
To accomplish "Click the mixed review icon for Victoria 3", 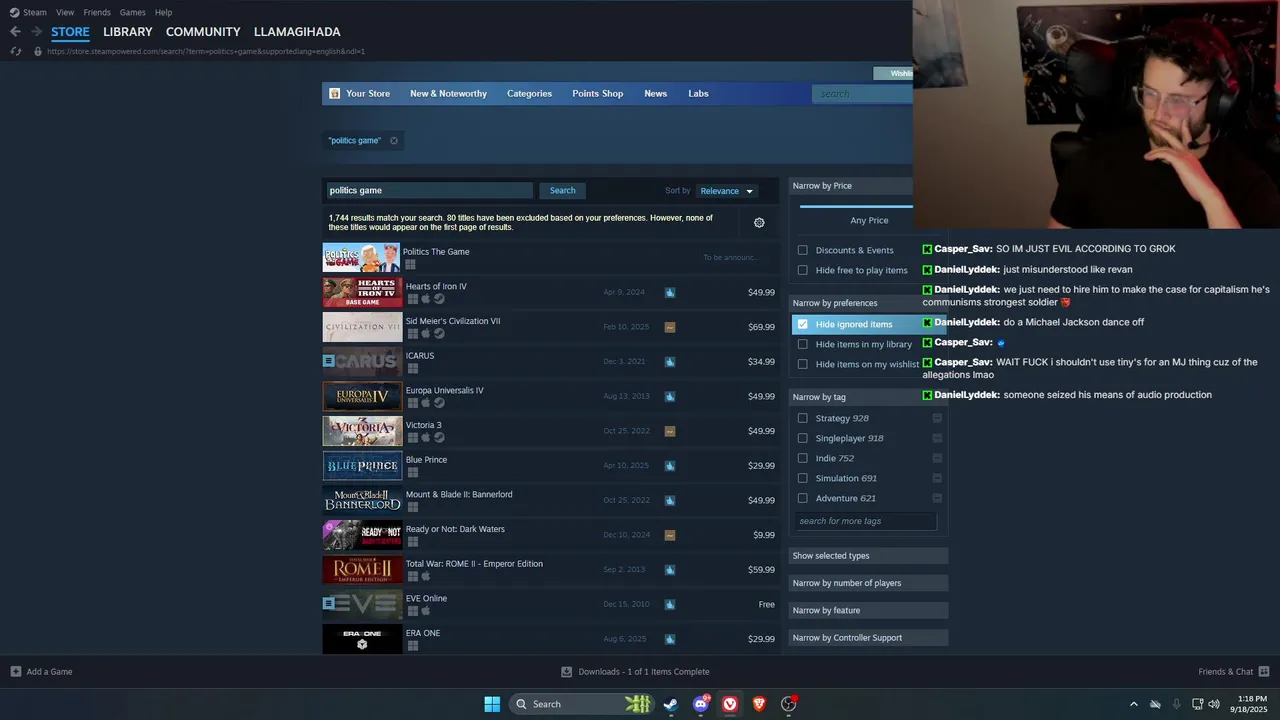I will point(670,431).
